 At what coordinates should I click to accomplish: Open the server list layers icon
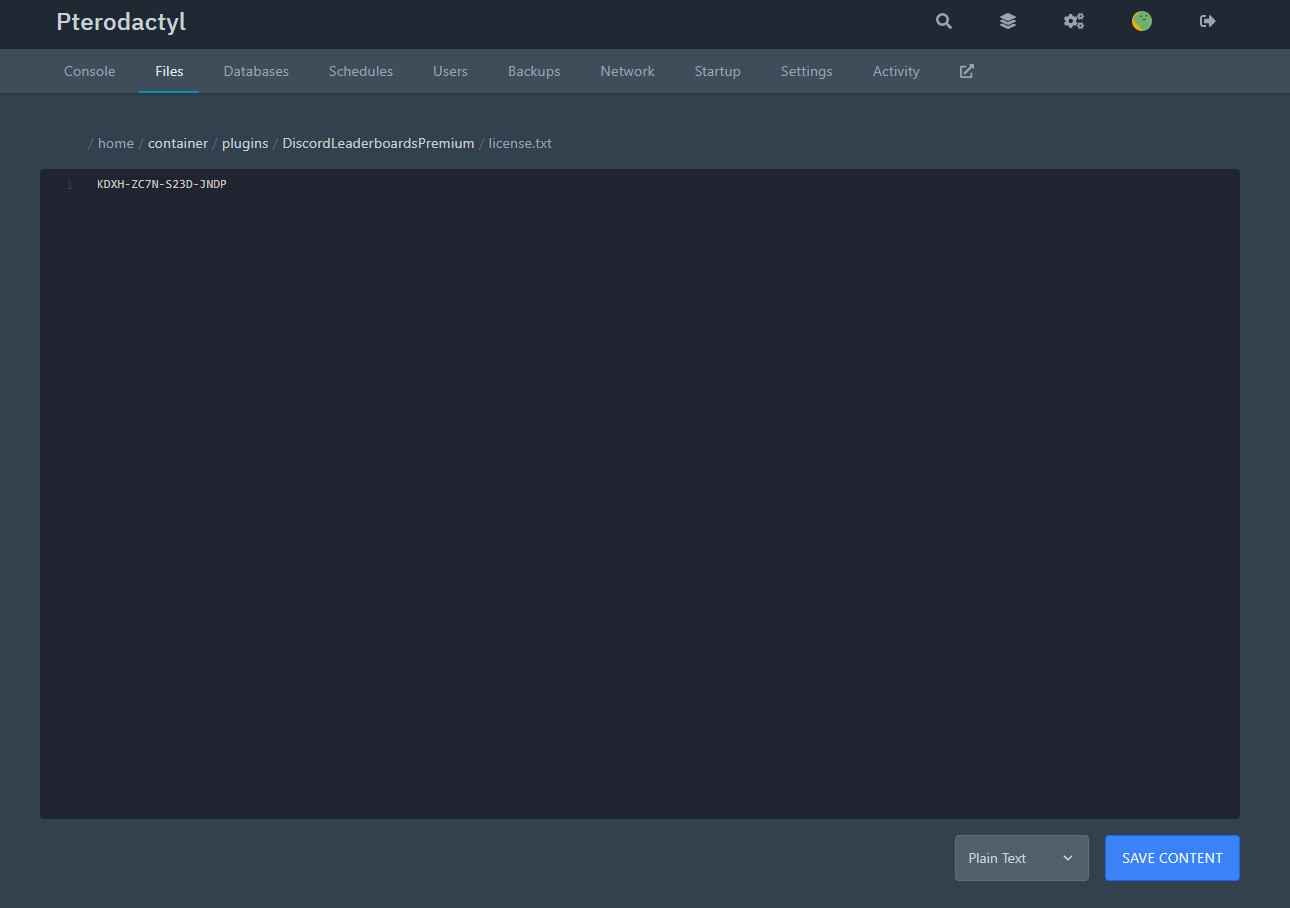point(1008,21)
